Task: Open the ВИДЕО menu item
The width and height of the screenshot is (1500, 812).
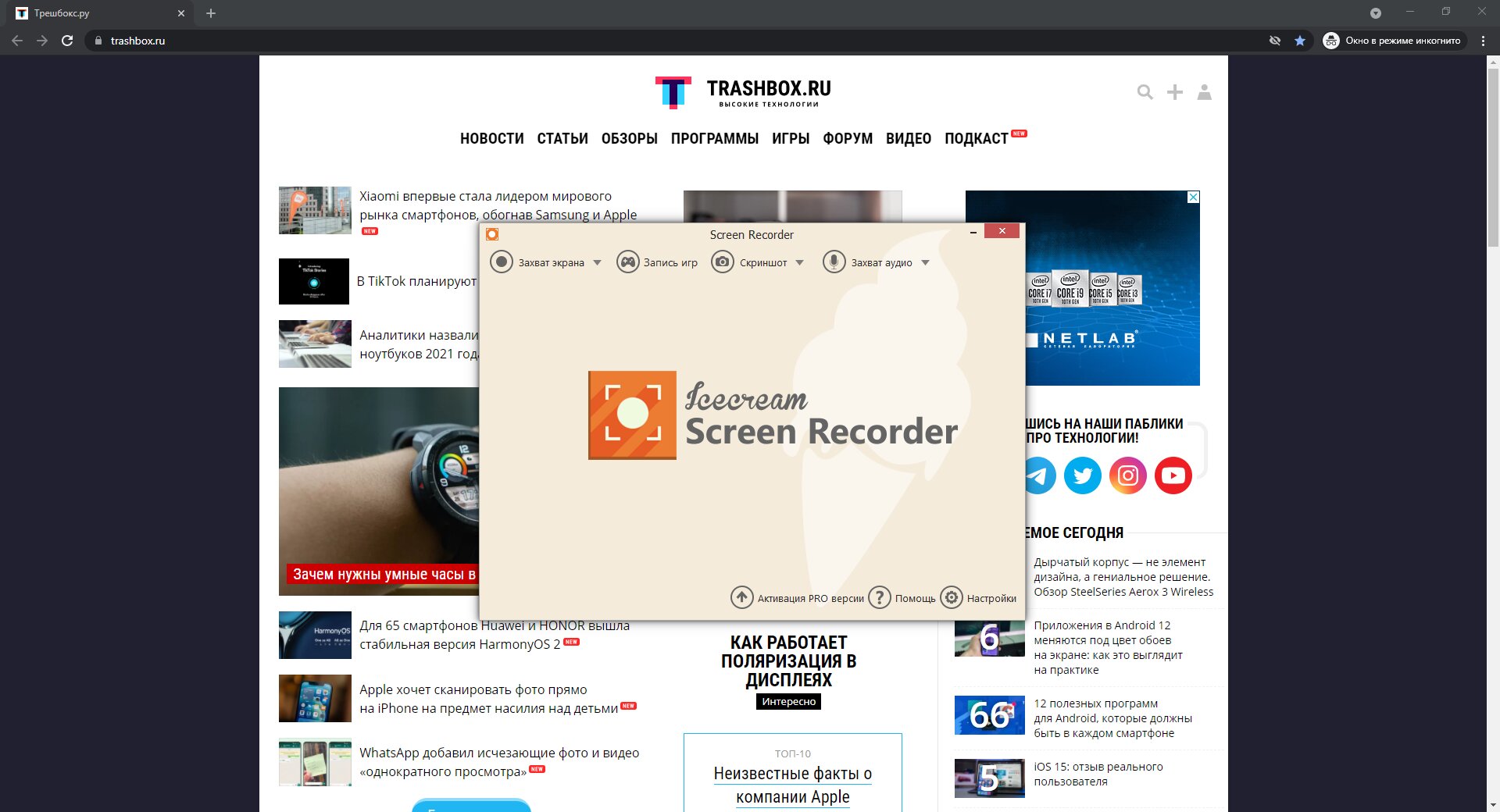Action: 909,138
